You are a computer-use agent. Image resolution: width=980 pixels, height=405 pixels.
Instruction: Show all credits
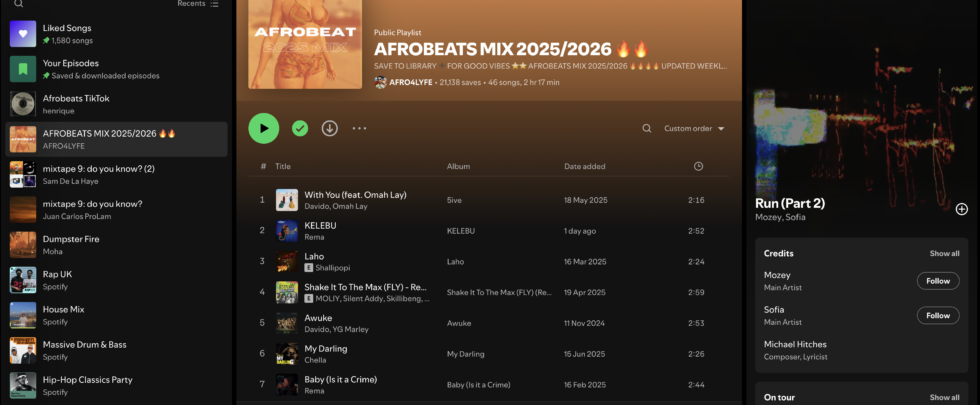pyautogui.click(x=944, y=253)
